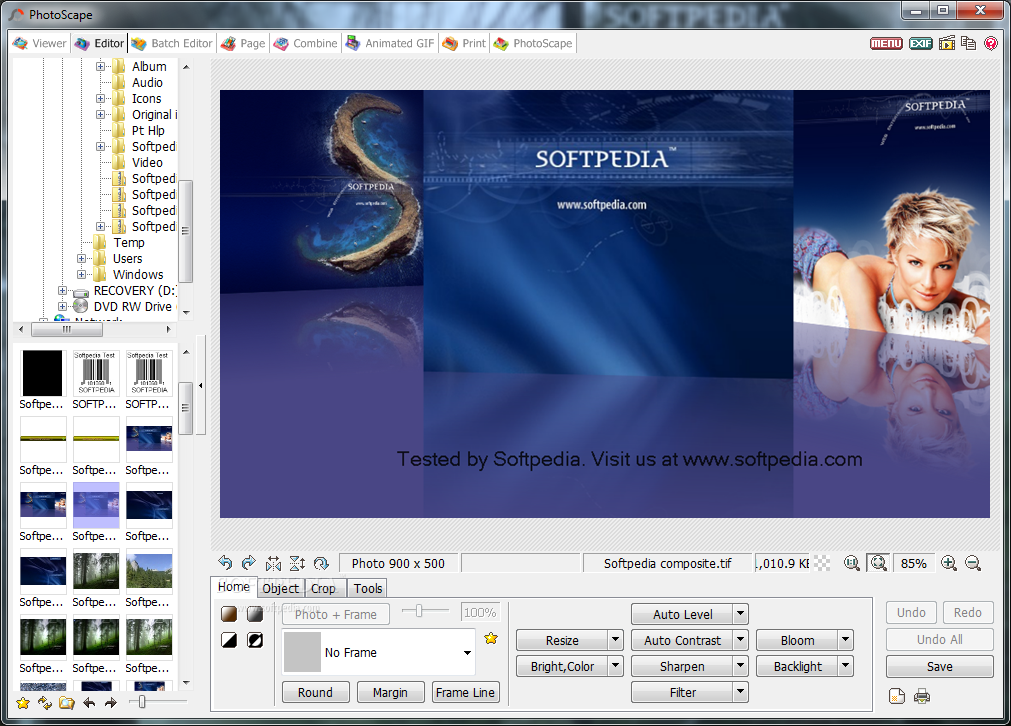
Task: Open the Auto Level dropdown arrow
Action: point(741,614)
